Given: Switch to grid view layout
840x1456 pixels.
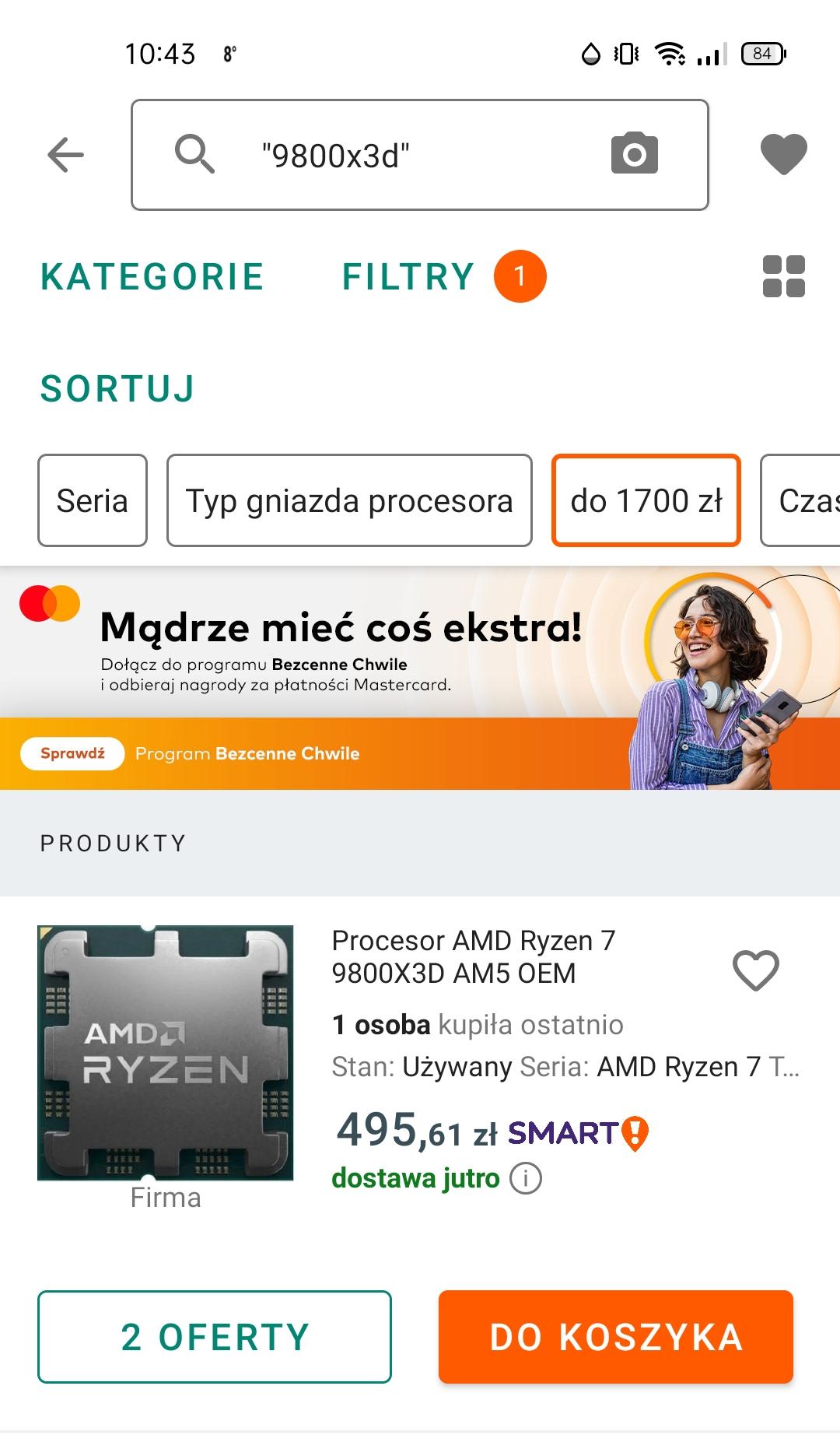Looking at the screenshot, I should coord(783,277).
